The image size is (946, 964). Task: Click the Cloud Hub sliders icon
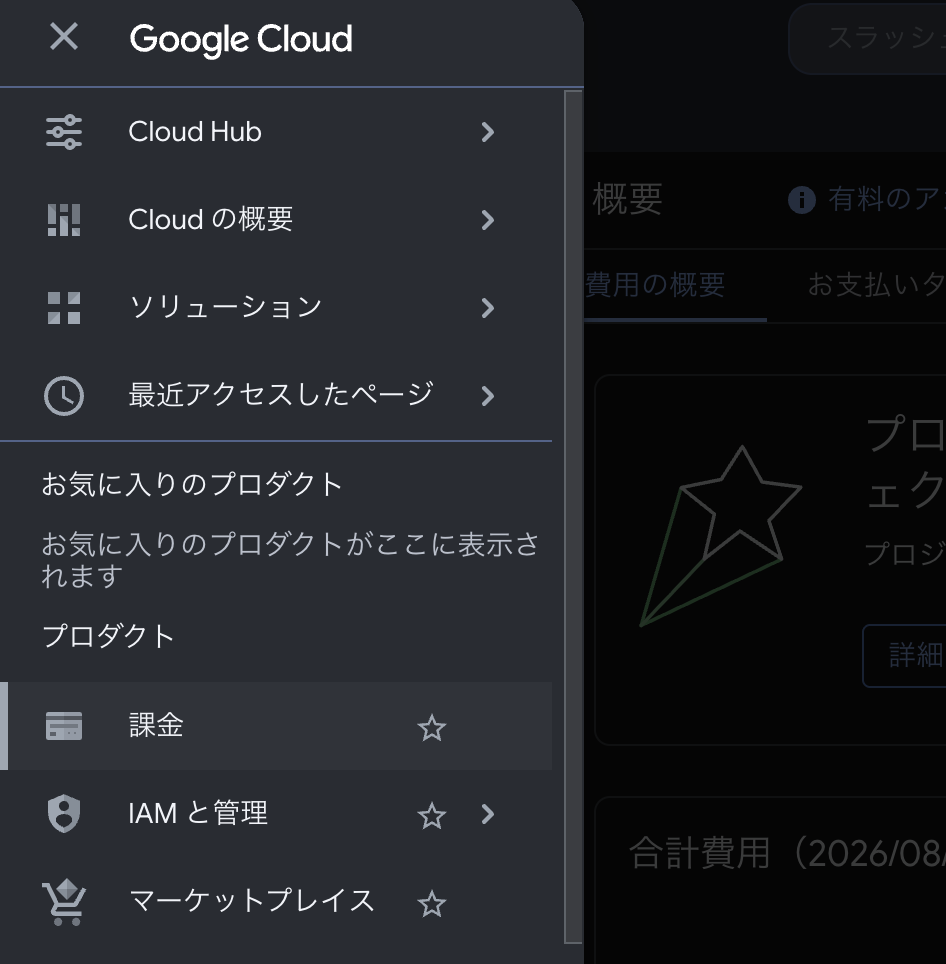pyautogui.click(x=64, y=132)
